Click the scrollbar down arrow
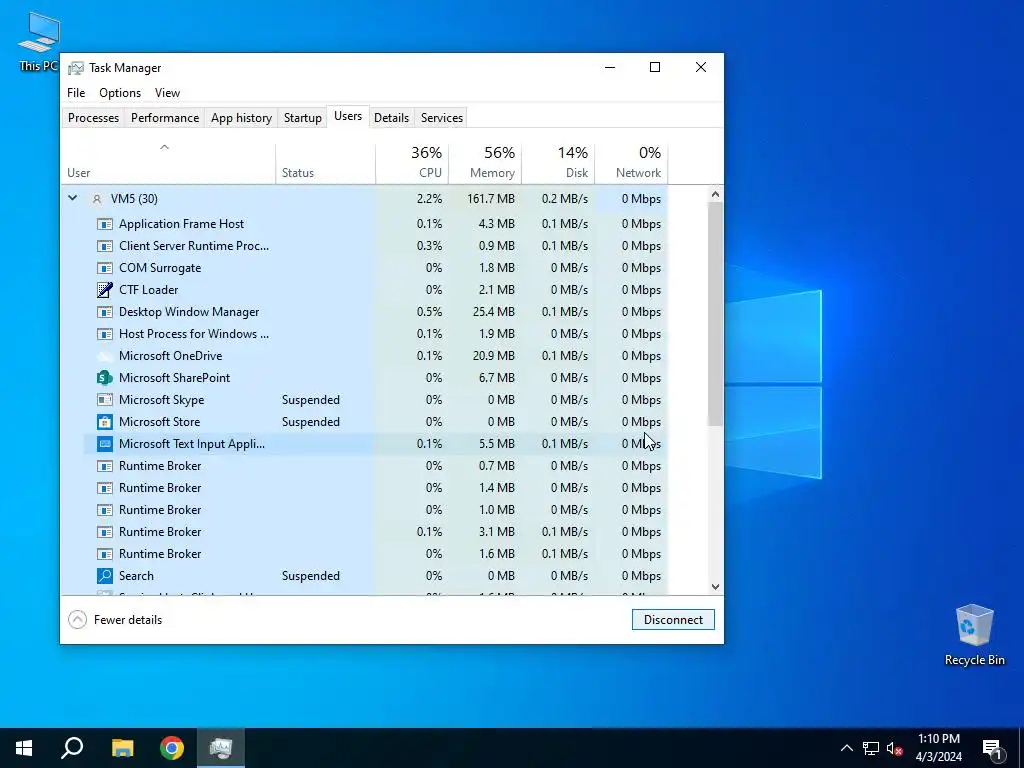 pos(715,586)
